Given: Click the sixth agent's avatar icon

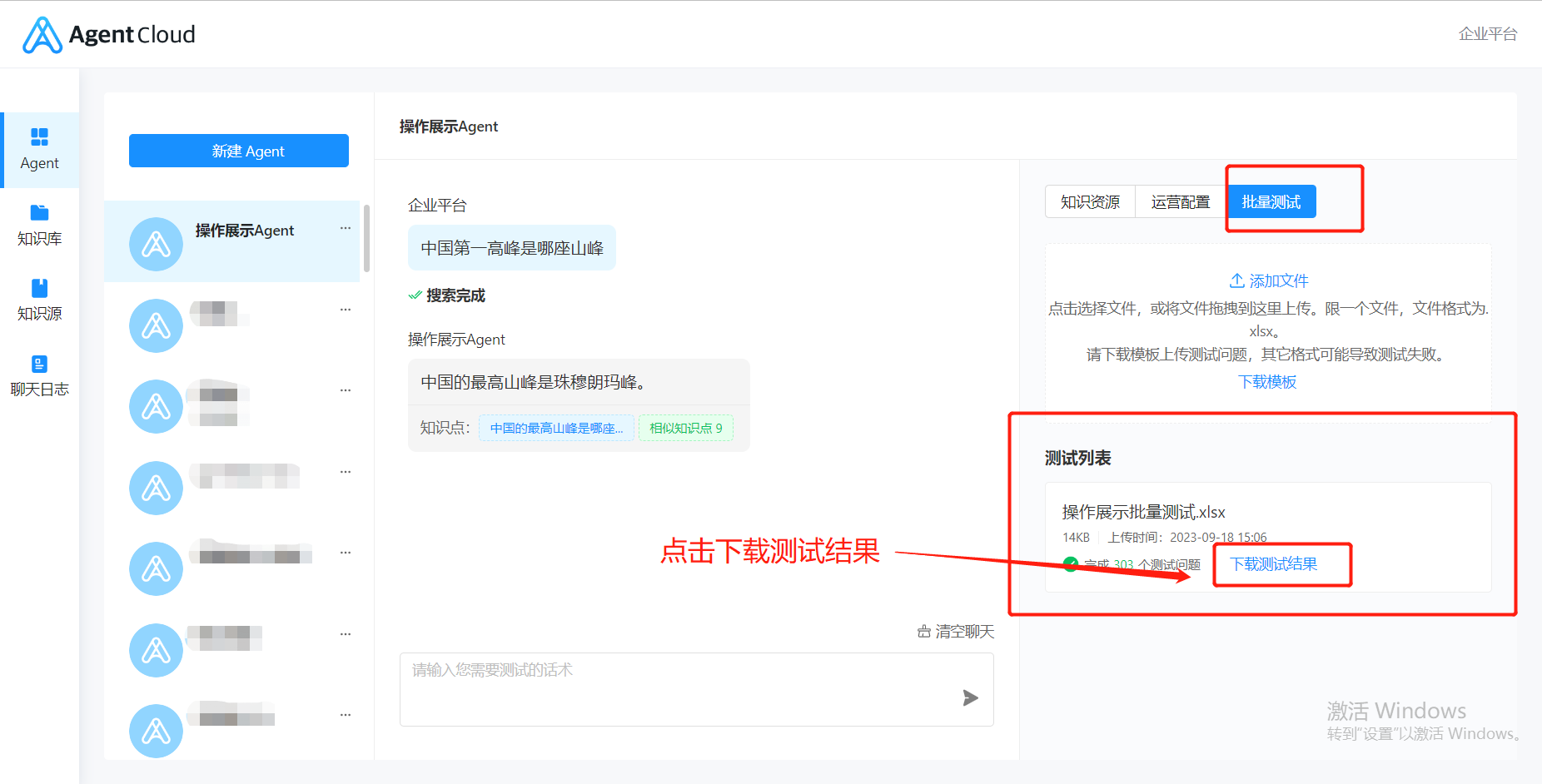Looking at the screenshot, I should (x=156, y=650).
